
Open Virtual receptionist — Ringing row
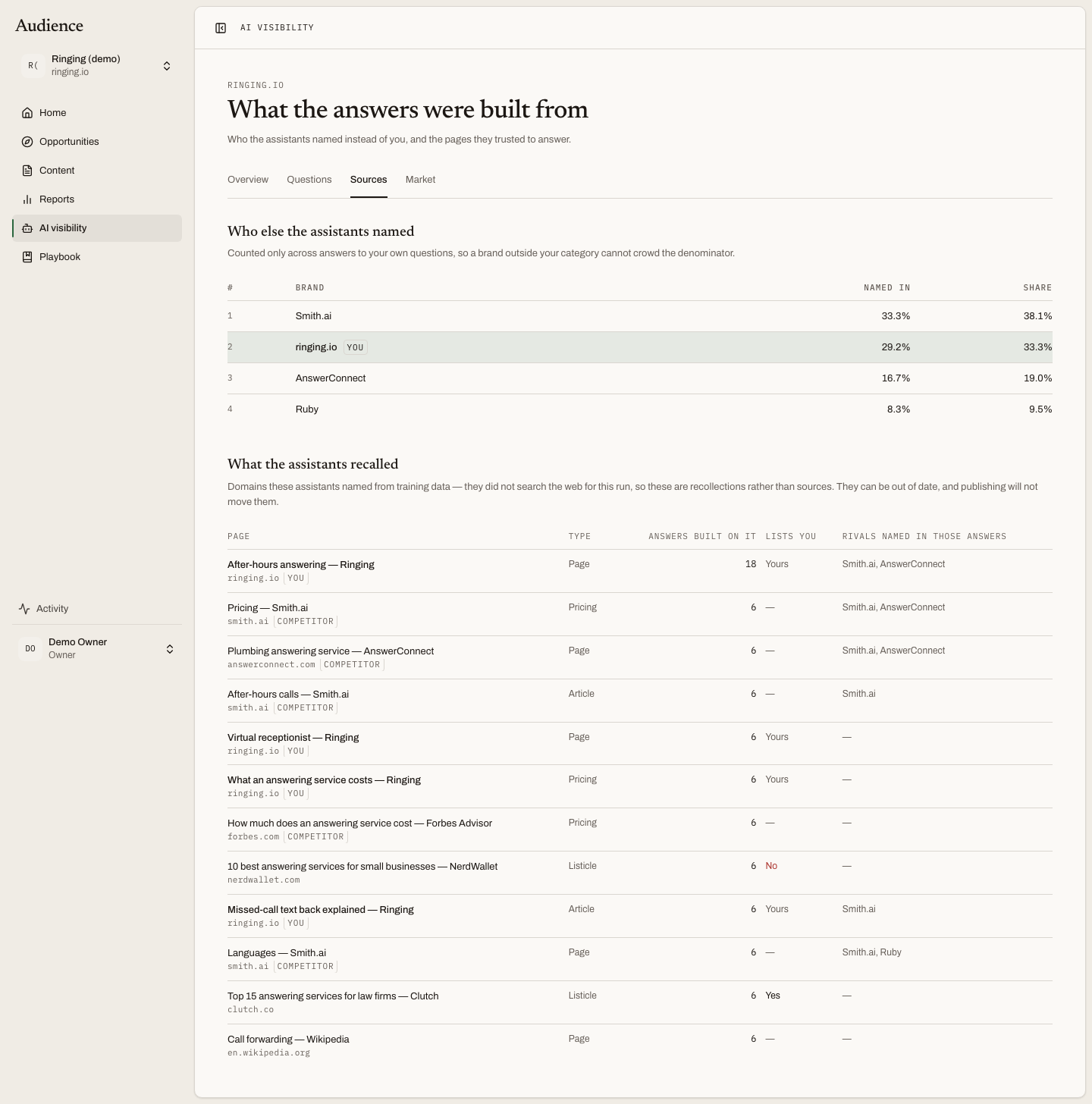coord(640,744)
